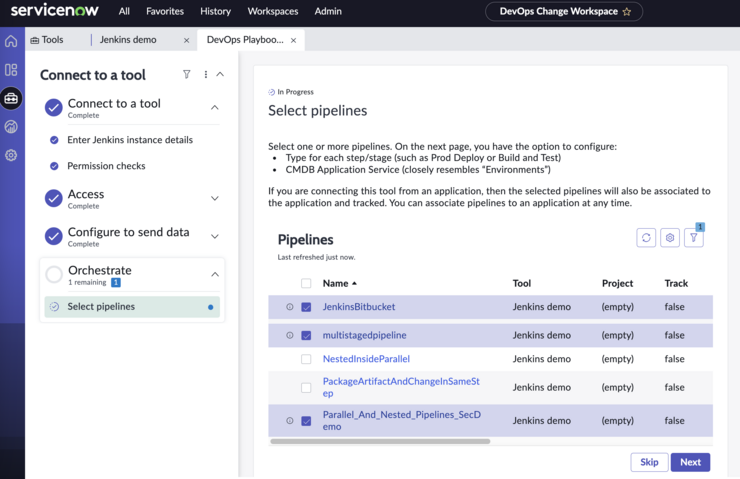
Task: Check the NestedInsideParallel checkbox
Action: point(306,359)
